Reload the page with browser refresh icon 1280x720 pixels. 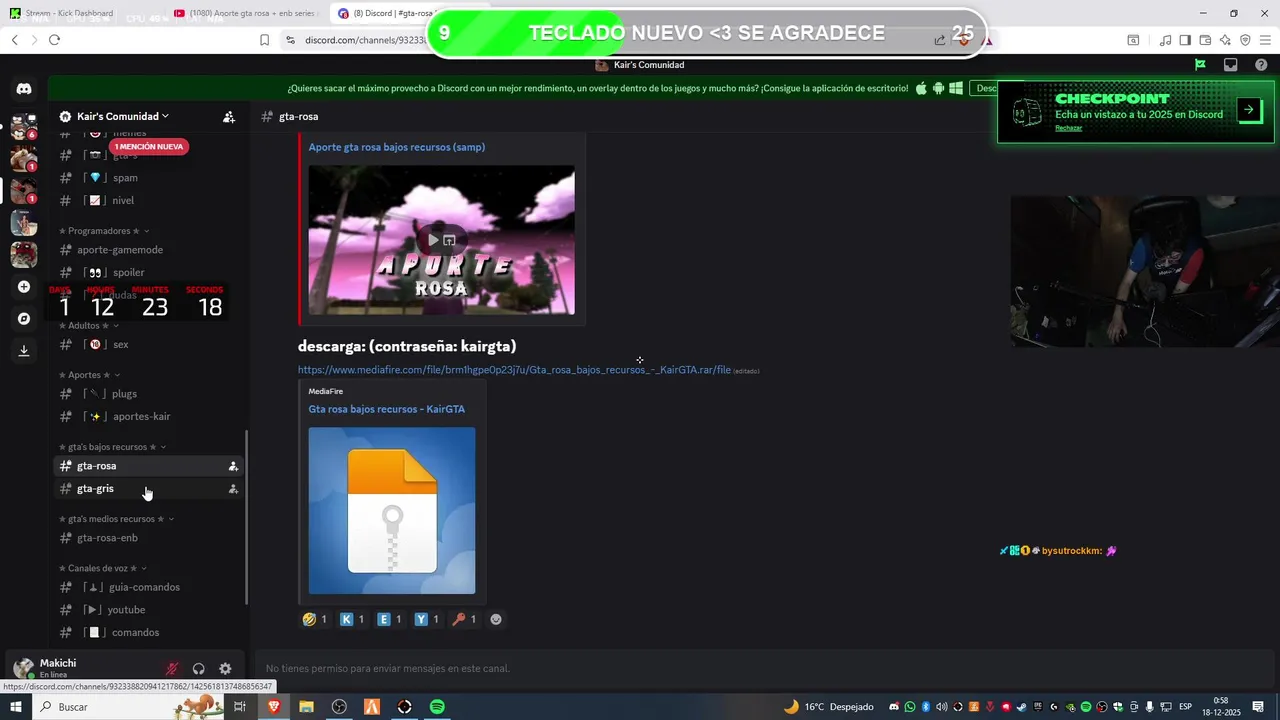(x=54, y=40)
